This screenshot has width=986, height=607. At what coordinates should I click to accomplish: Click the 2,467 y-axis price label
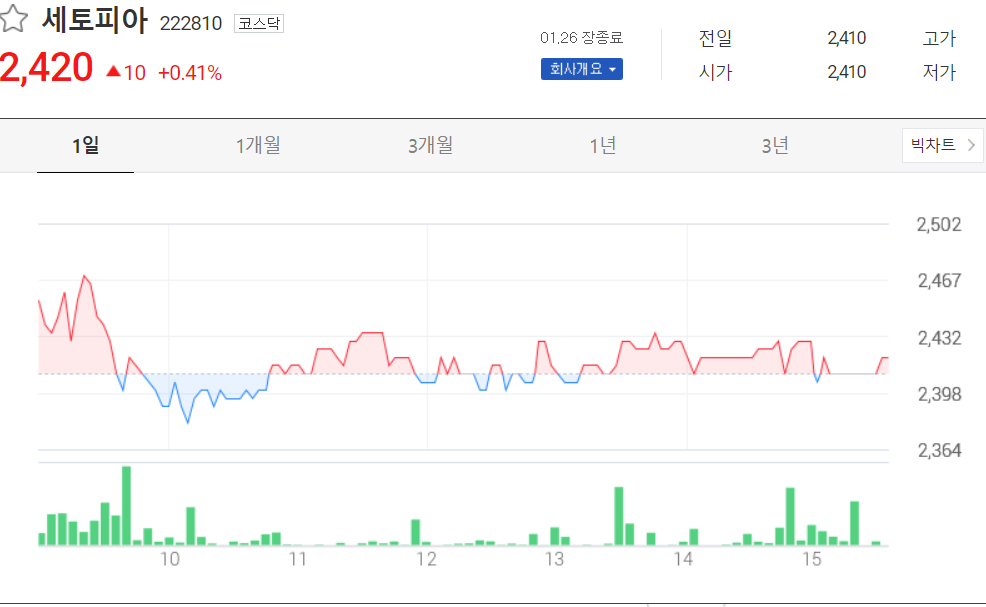939,281
